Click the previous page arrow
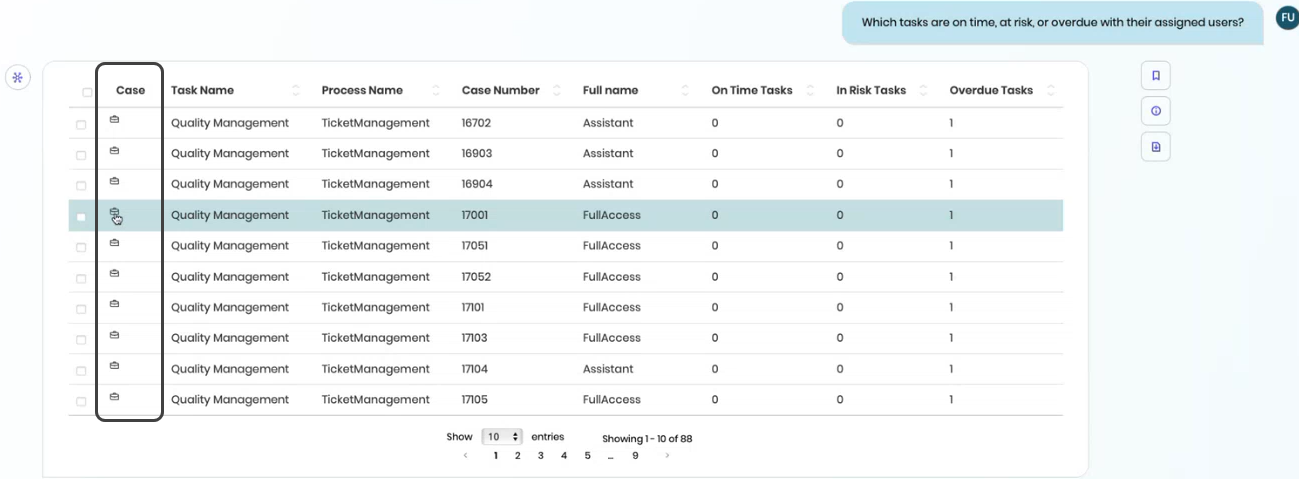This screenshot has width=1299, height=479. [x=465, y=456]
